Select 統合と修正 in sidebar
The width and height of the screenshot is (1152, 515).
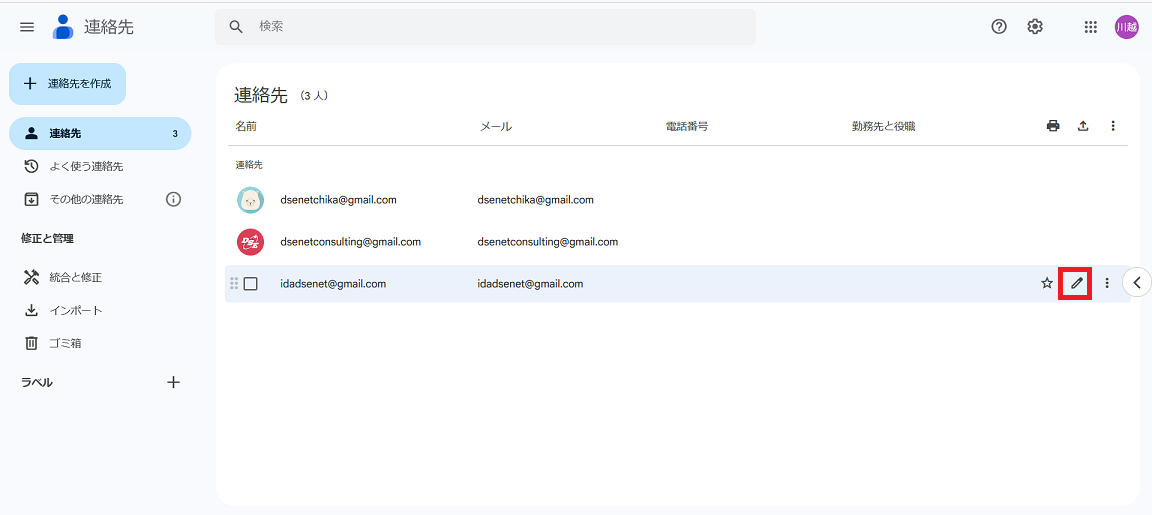click(x=76, y=277)
